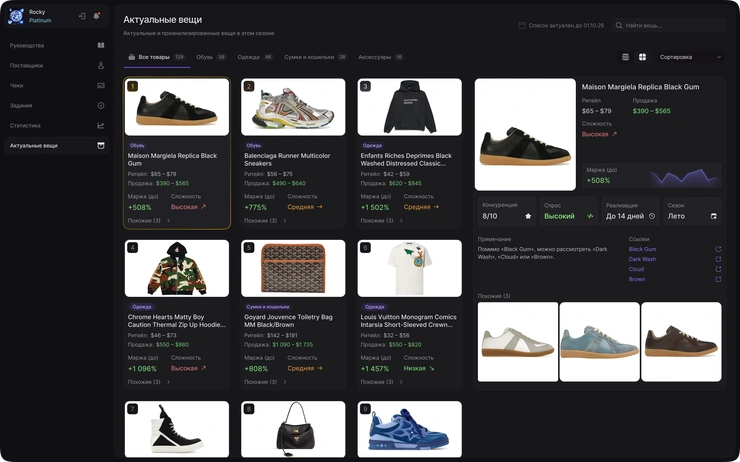Select the Все товары tab
Viewport: 740px width, 462px height.
point(157,57)
